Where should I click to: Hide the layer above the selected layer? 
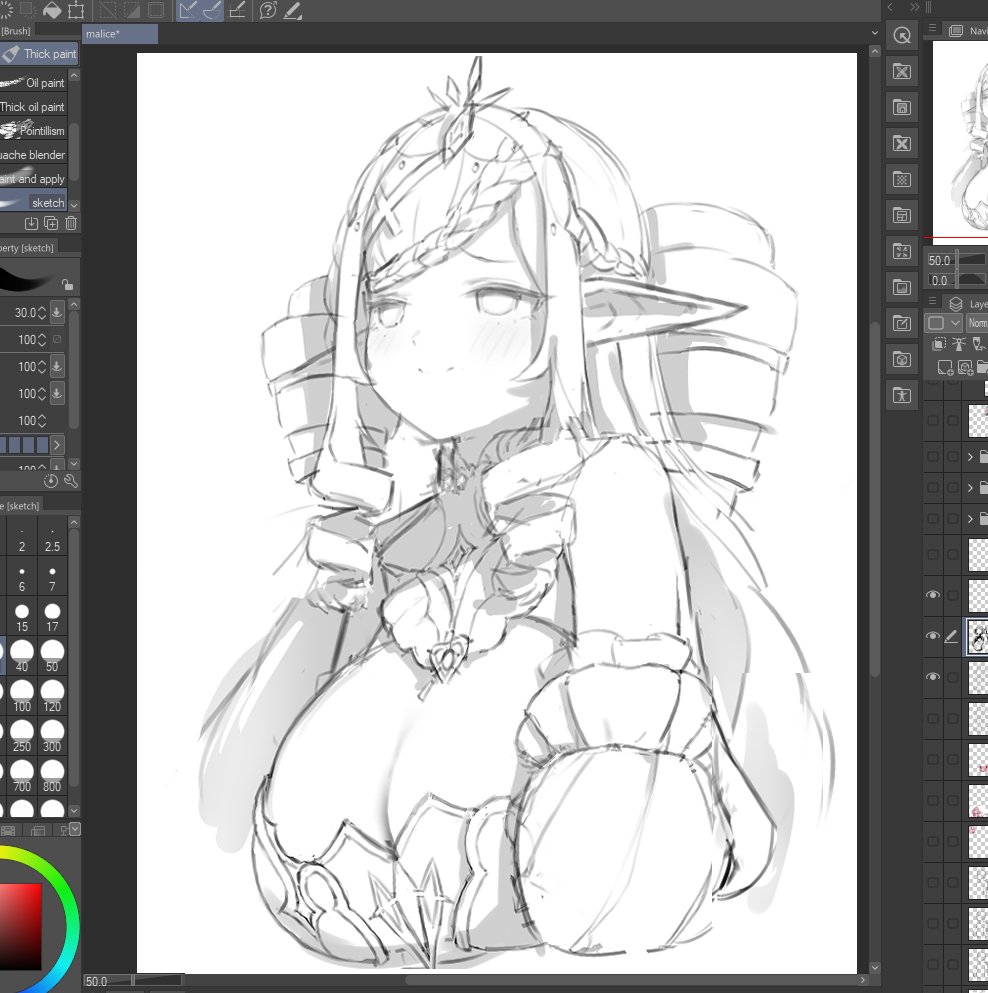pos(932,595)
